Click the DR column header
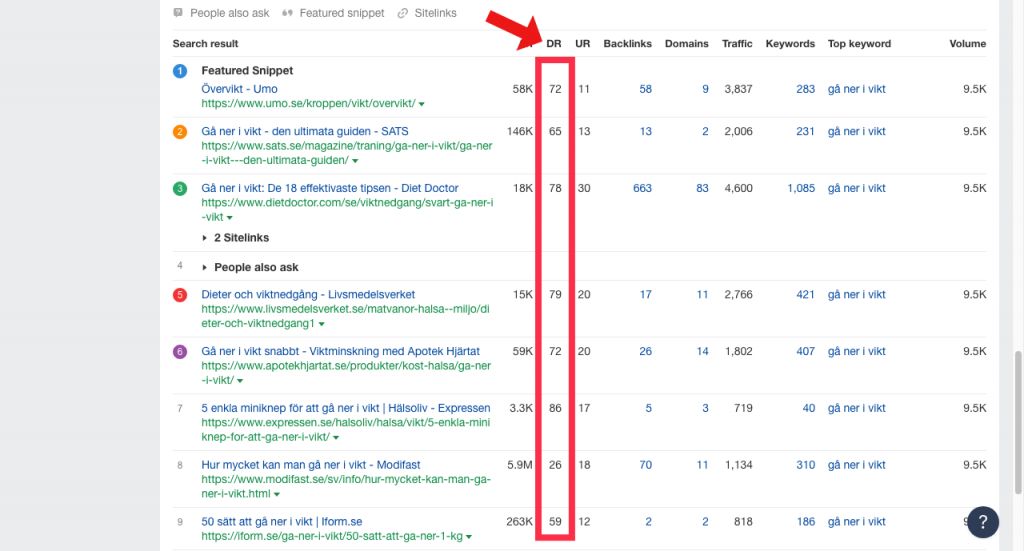This screenshot has height=551, width=1024. [554, 44]
